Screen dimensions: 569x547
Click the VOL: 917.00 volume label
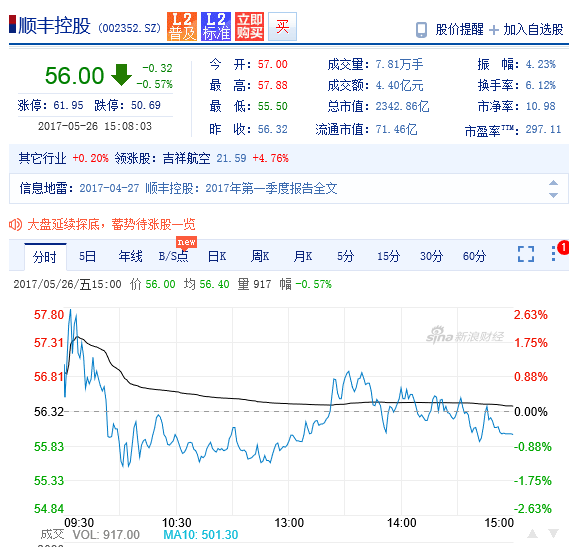(x=106, y=535)
